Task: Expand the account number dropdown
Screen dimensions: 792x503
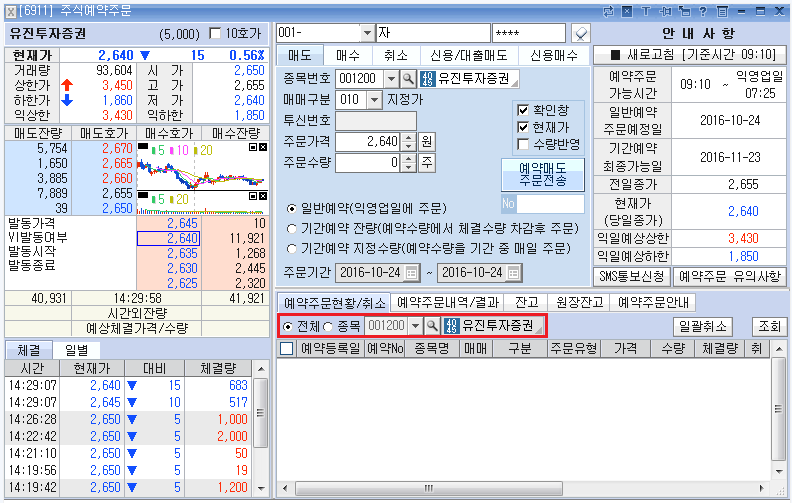Action: point(365,34)
